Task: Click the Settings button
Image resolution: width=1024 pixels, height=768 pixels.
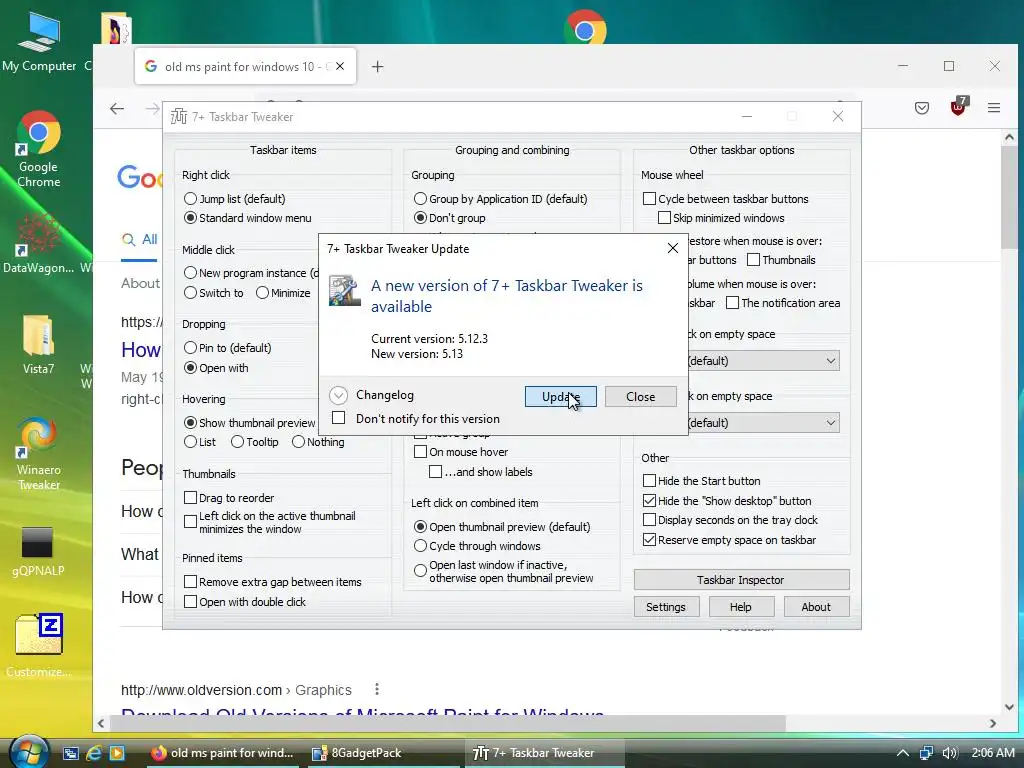Action: point(666,607)
